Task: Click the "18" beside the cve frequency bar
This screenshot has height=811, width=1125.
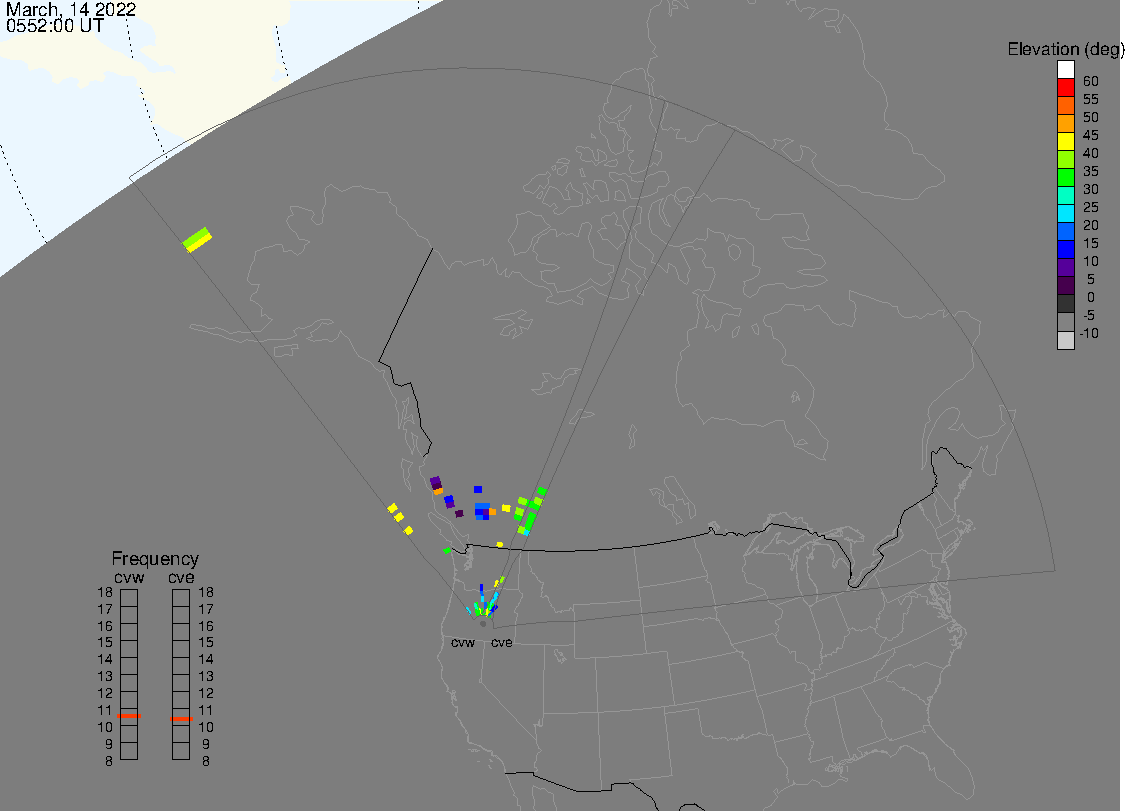Action: click(206, 592)
